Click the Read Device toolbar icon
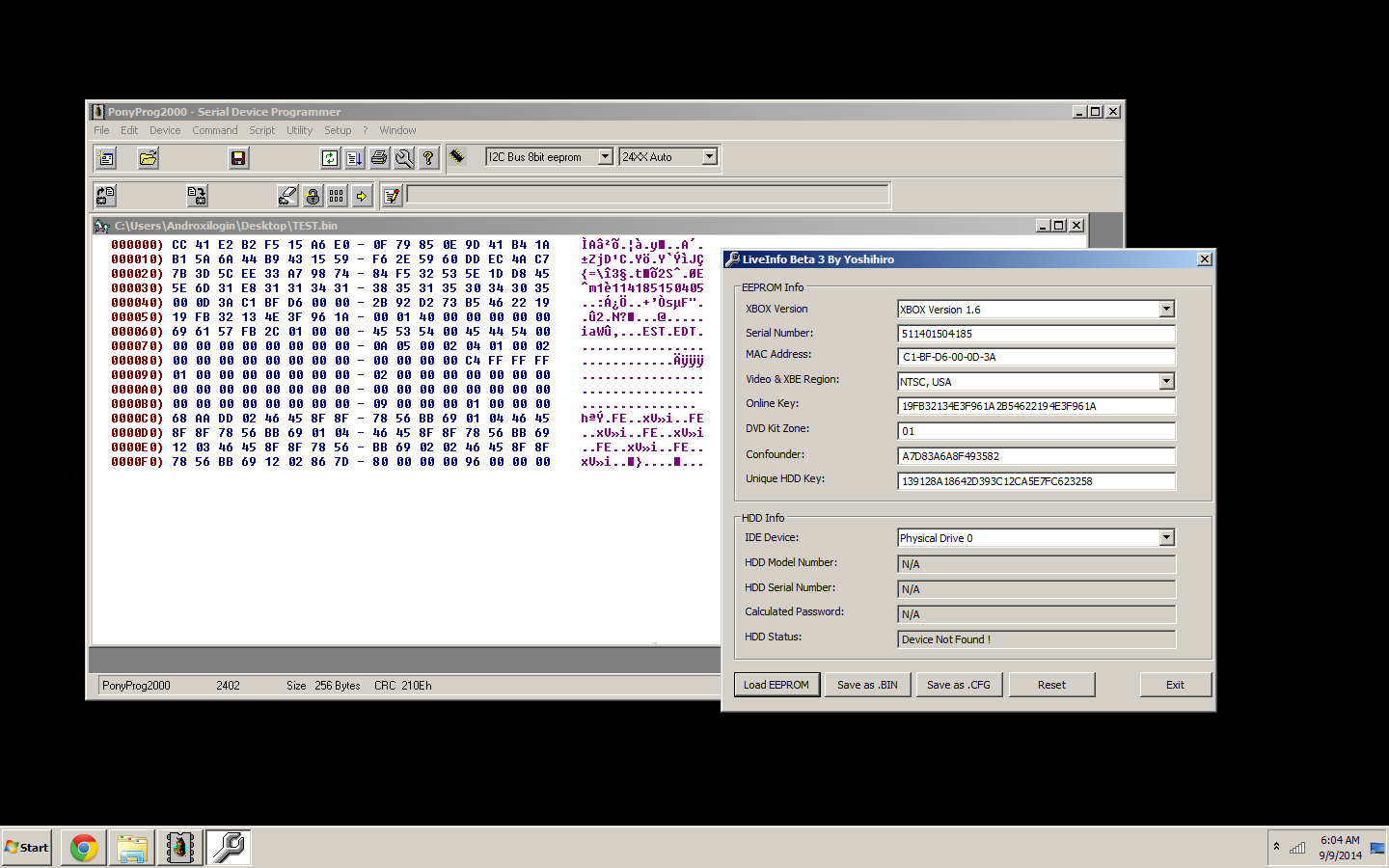Image resolution: width=1389 pixels, height=868 pixels. 105,196
